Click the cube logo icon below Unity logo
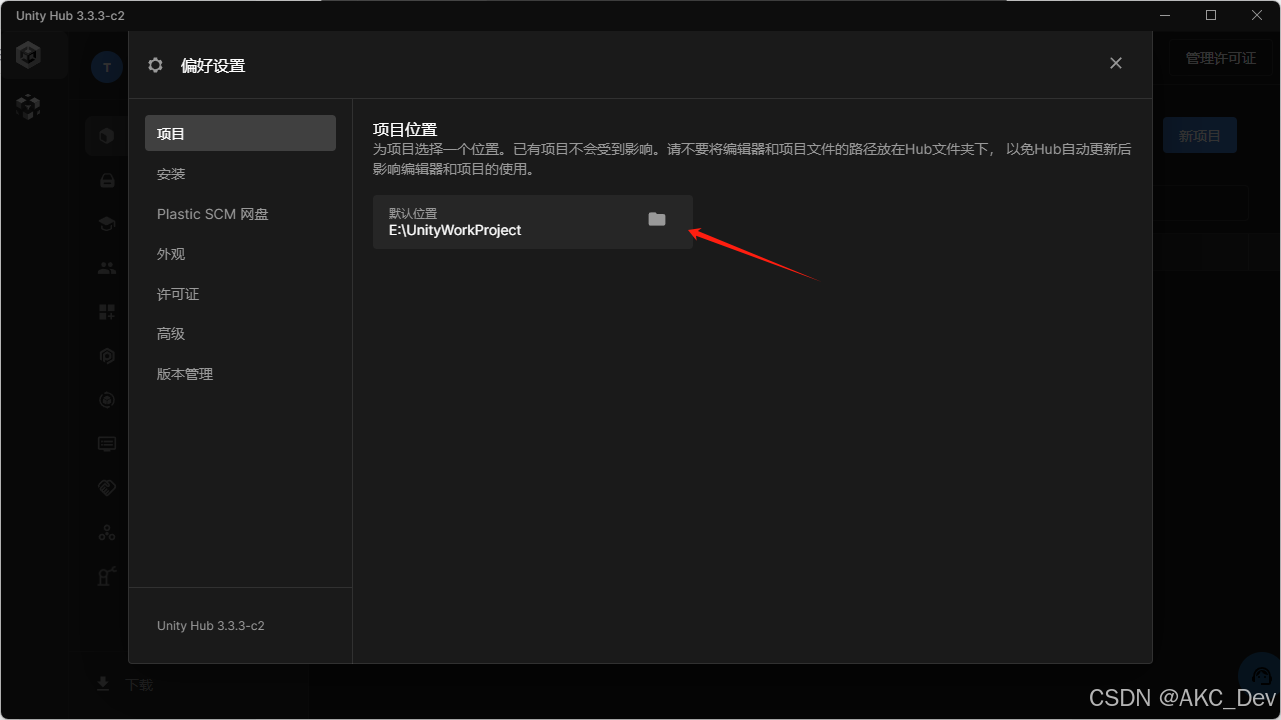This screenshot has height=720, width=1281. click(29, 106)
